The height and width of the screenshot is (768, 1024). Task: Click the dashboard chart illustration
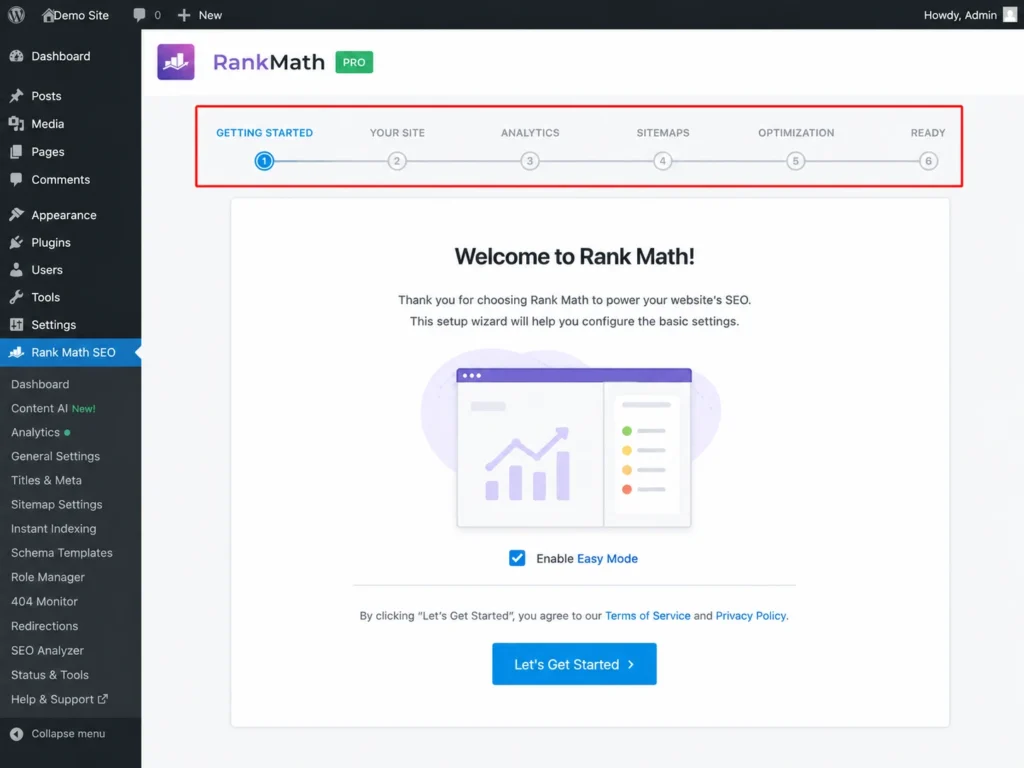tap(574, 447)
